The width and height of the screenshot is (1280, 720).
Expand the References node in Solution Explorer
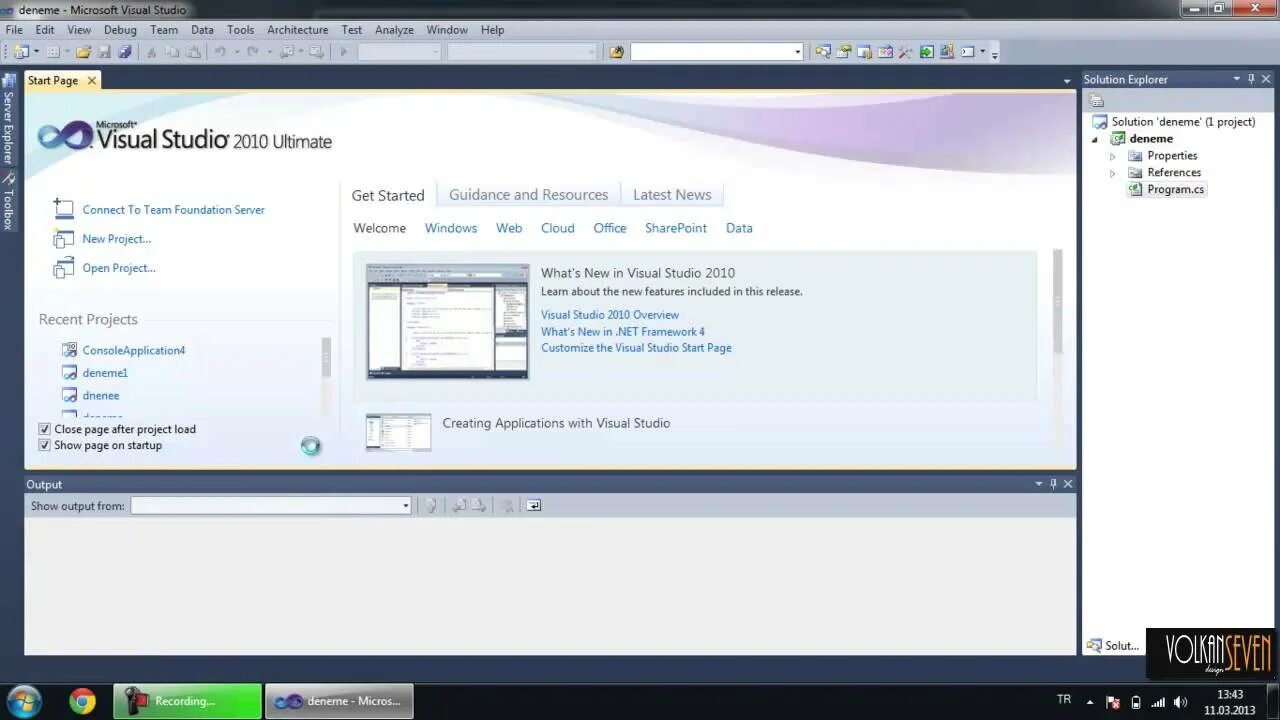1112,173
